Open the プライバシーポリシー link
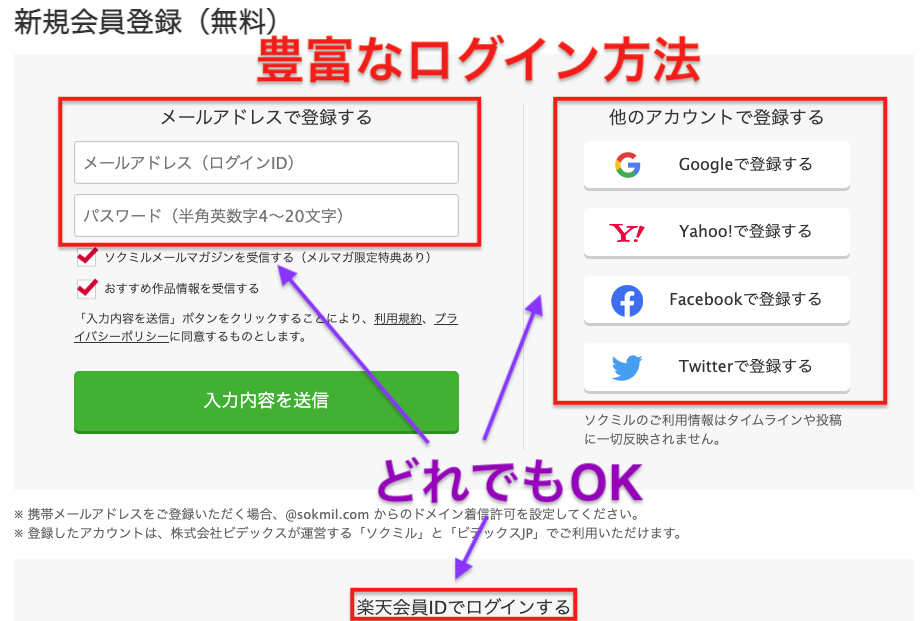 (266, 328)
